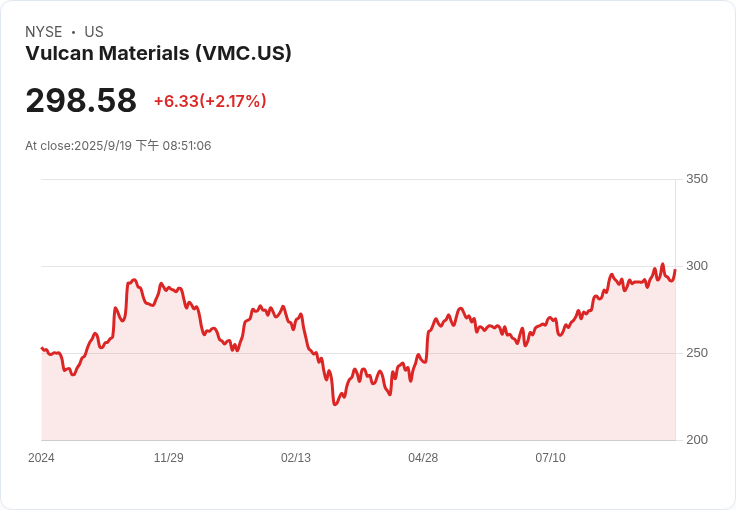Click the chart's lowest trough after 02/13
This screenshot has height=510, width=736.
tap(335, 404)
